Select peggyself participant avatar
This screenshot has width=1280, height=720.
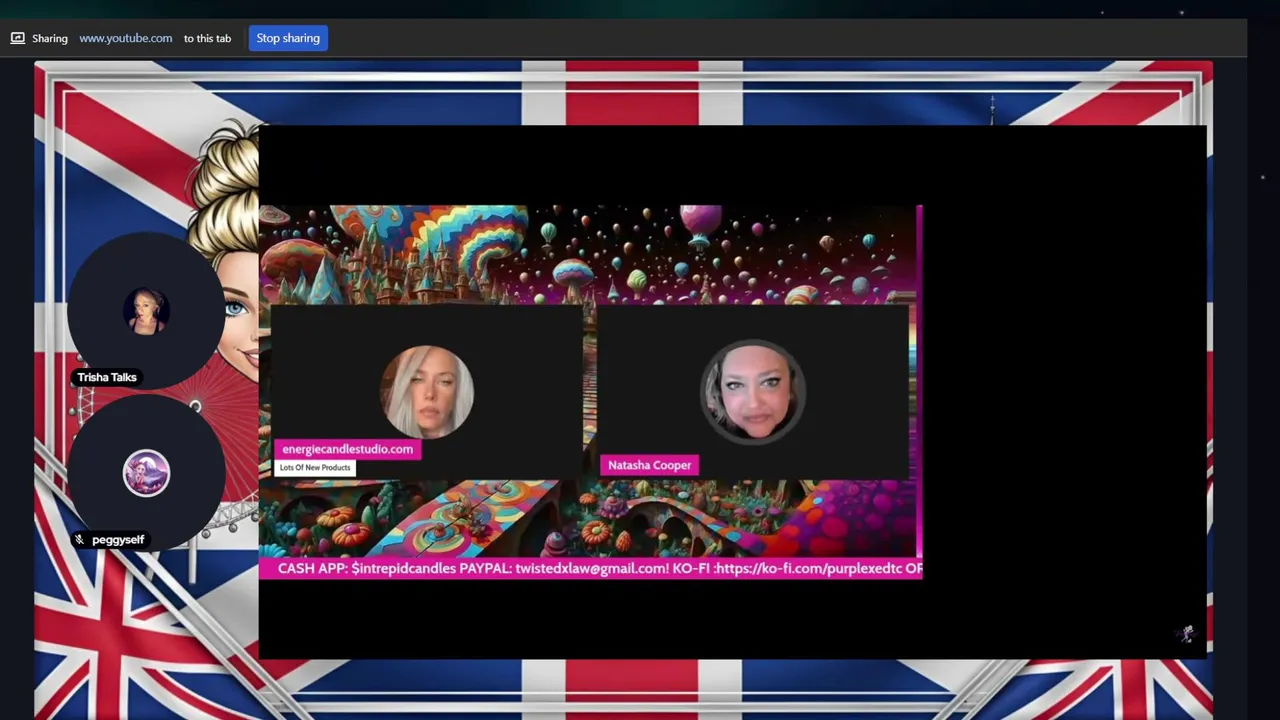(146, 473)
